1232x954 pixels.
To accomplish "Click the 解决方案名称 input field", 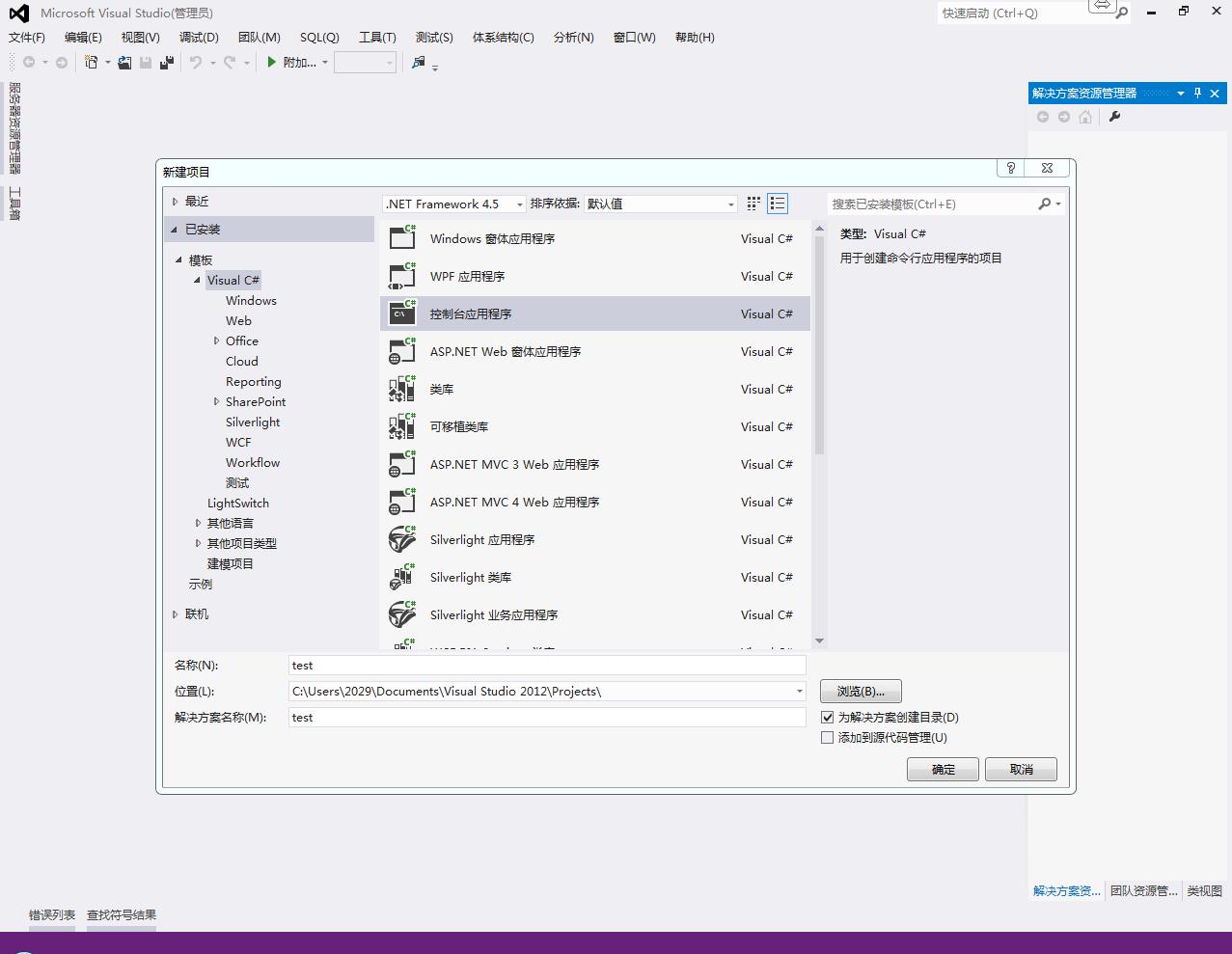I will click(x=547, y=717).
